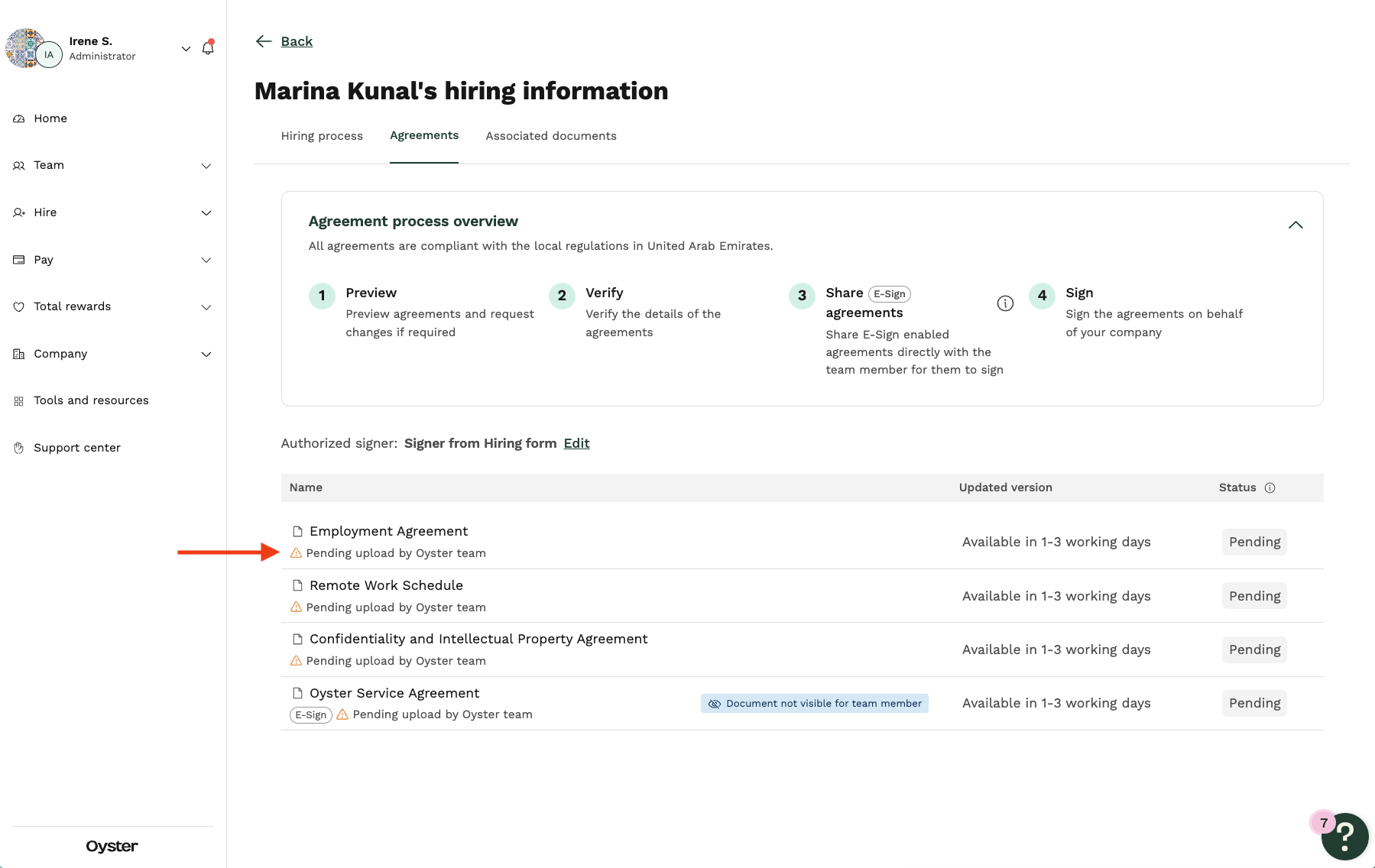Open the help question mark widget

(1345, 837)
